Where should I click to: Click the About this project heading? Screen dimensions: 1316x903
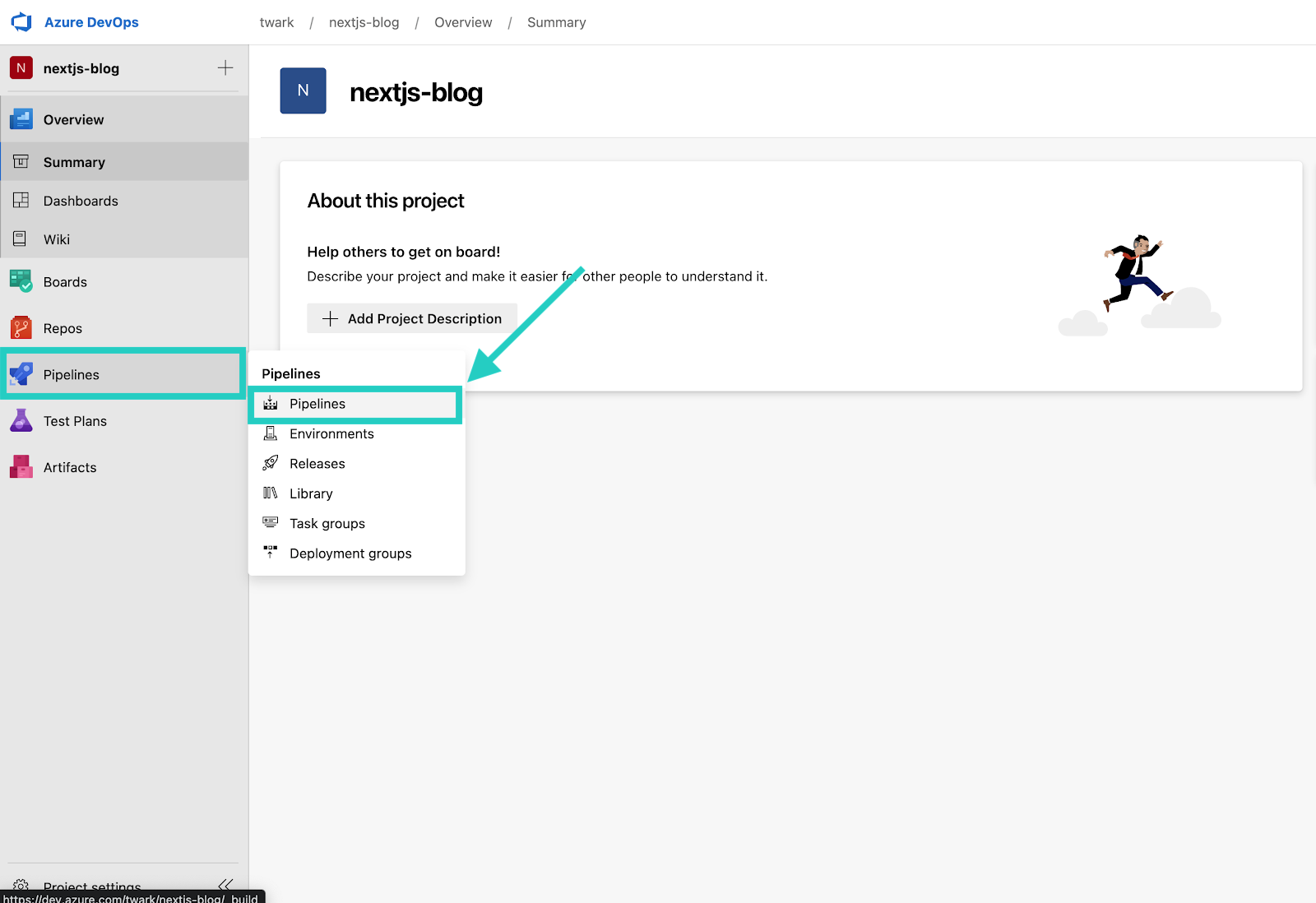pyautogui.click(x=386, y=201)
